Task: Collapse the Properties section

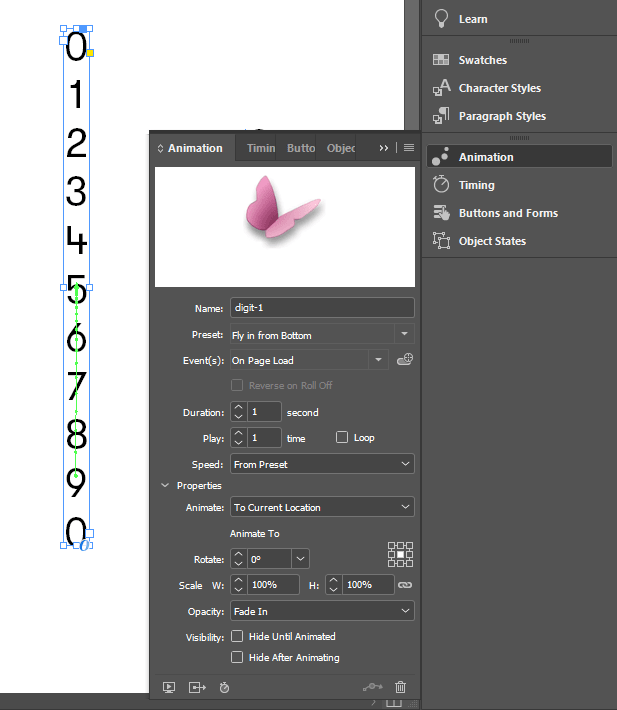Action: pyautogui.click(x=165, y=486)
